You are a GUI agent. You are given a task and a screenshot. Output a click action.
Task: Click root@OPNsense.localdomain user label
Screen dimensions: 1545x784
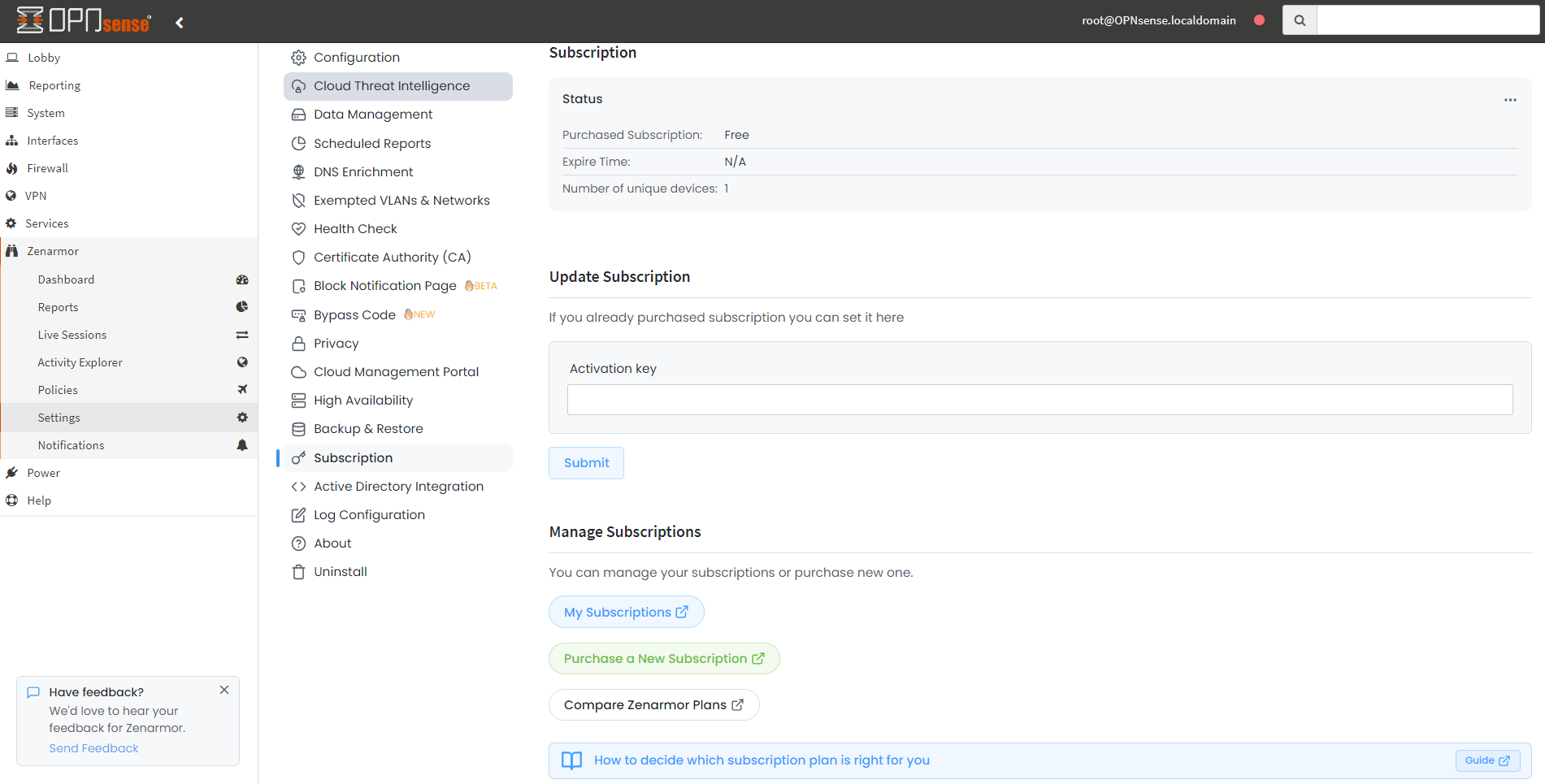click(1159, 20)
